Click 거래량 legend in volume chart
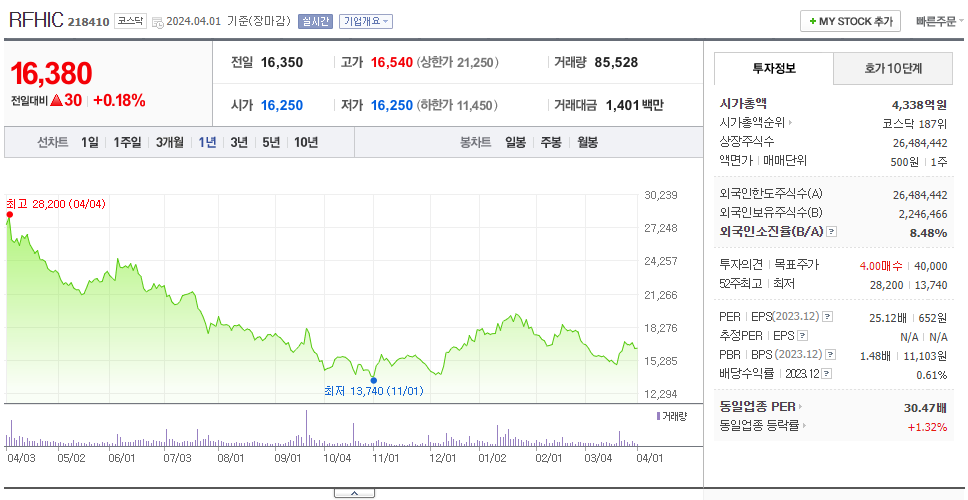 (671, 417)
